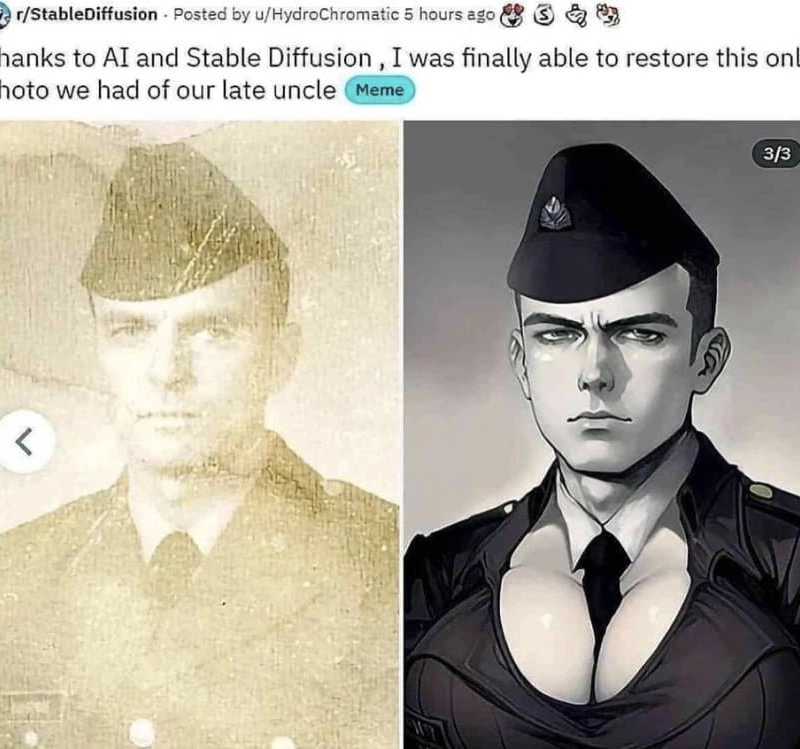Viewport: 800px width, 749px height.
Task: Click the last award icon in the header
Action: tap(608, 16)
